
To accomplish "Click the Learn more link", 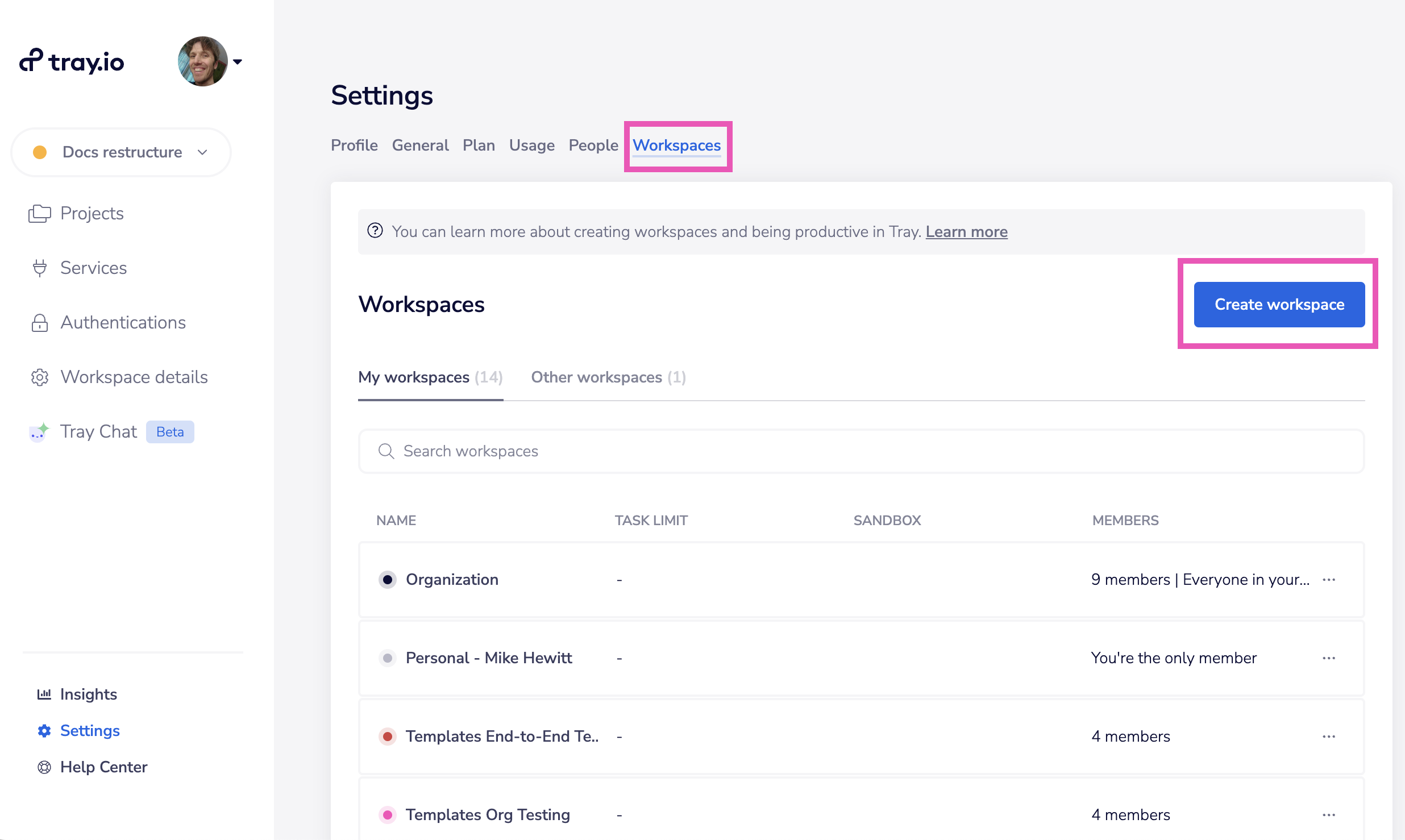I will tap(967, 231).
